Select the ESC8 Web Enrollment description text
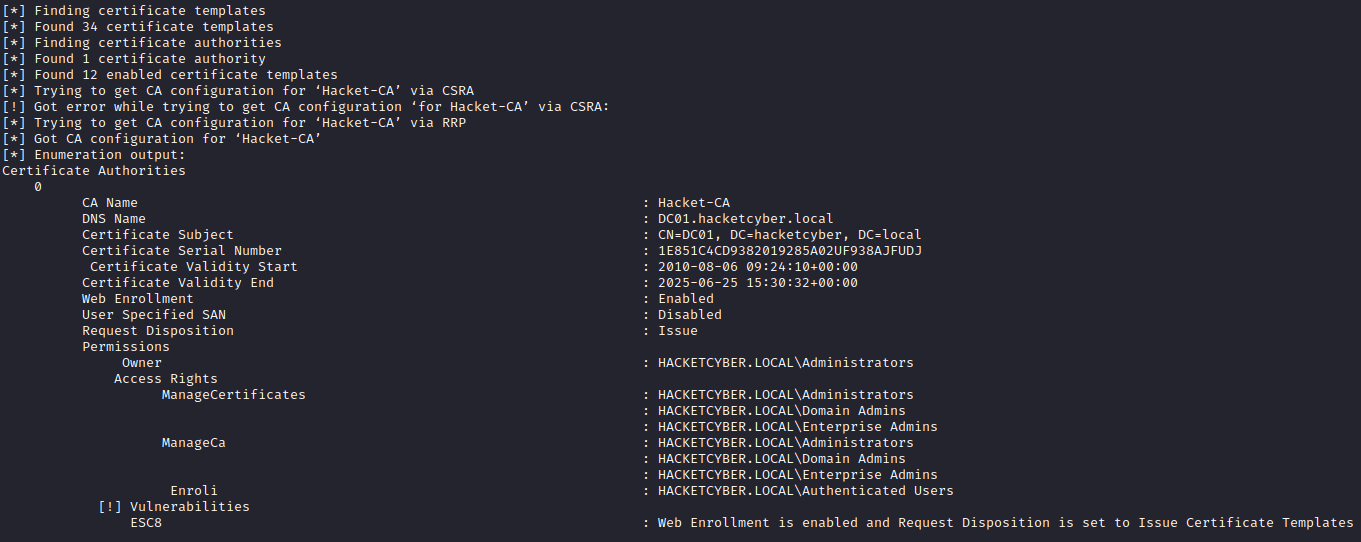Image resolution: width=1361 pixels, height=542 pixels. [x=1006, y=523]
